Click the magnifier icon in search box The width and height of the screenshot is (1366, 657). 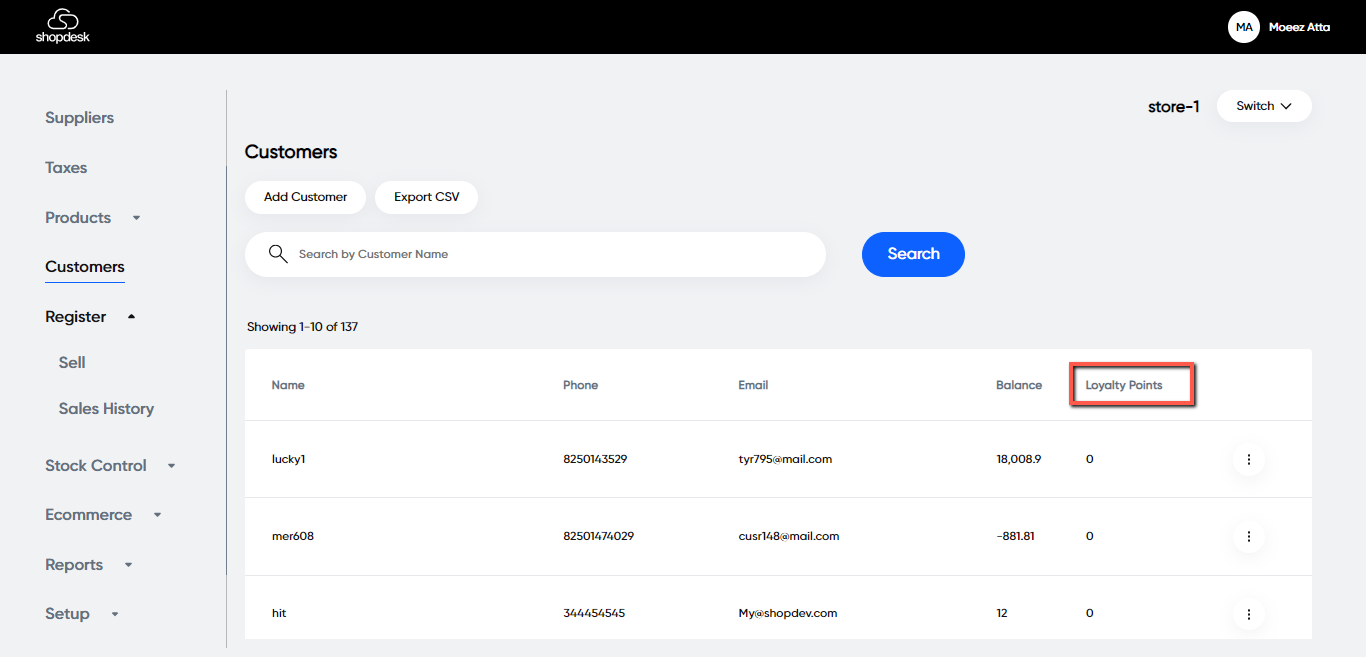click(x=278, y=254)
